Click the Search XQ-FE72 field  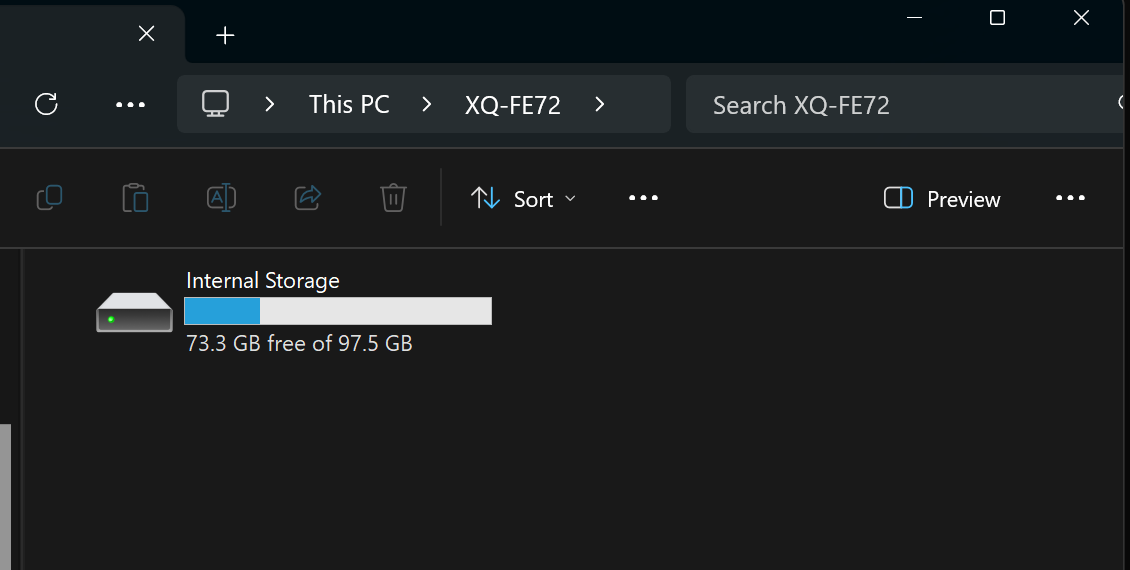pyautogui.click(x=904, y=104)
